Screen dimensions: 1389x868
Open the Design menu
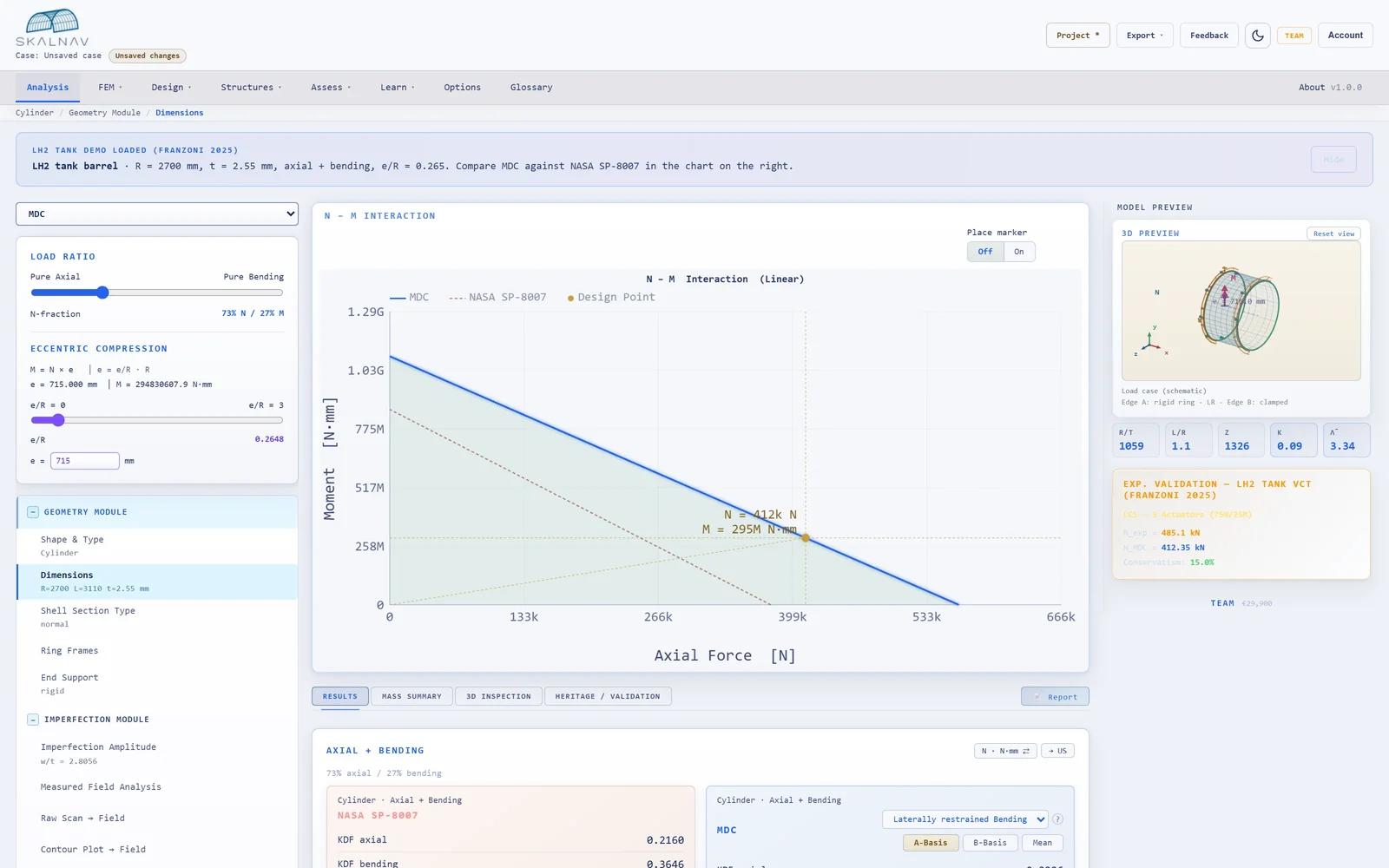tap(171, 88)
